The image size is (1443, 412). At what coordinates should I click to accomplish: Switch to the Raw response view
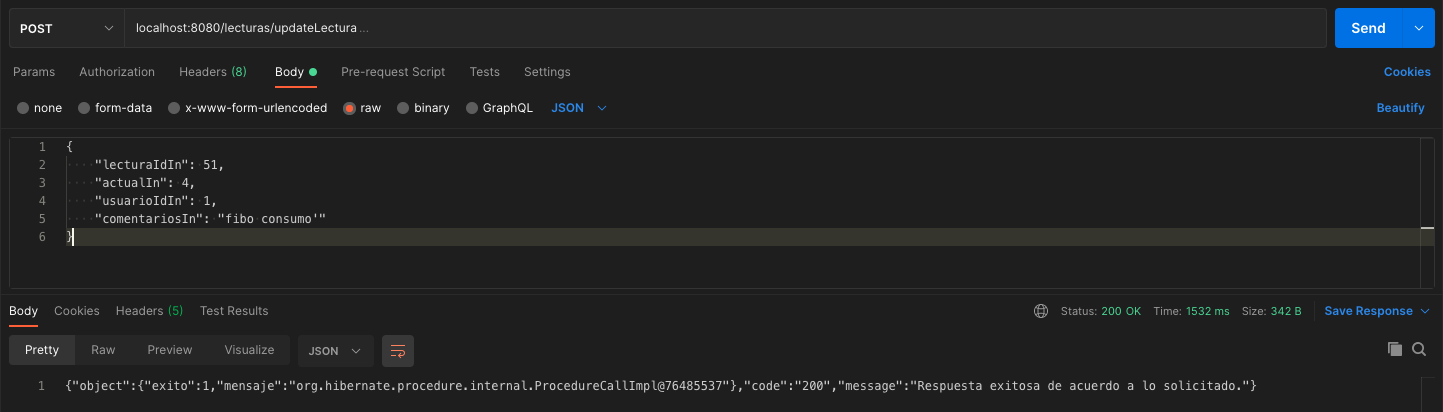(103, 350)
